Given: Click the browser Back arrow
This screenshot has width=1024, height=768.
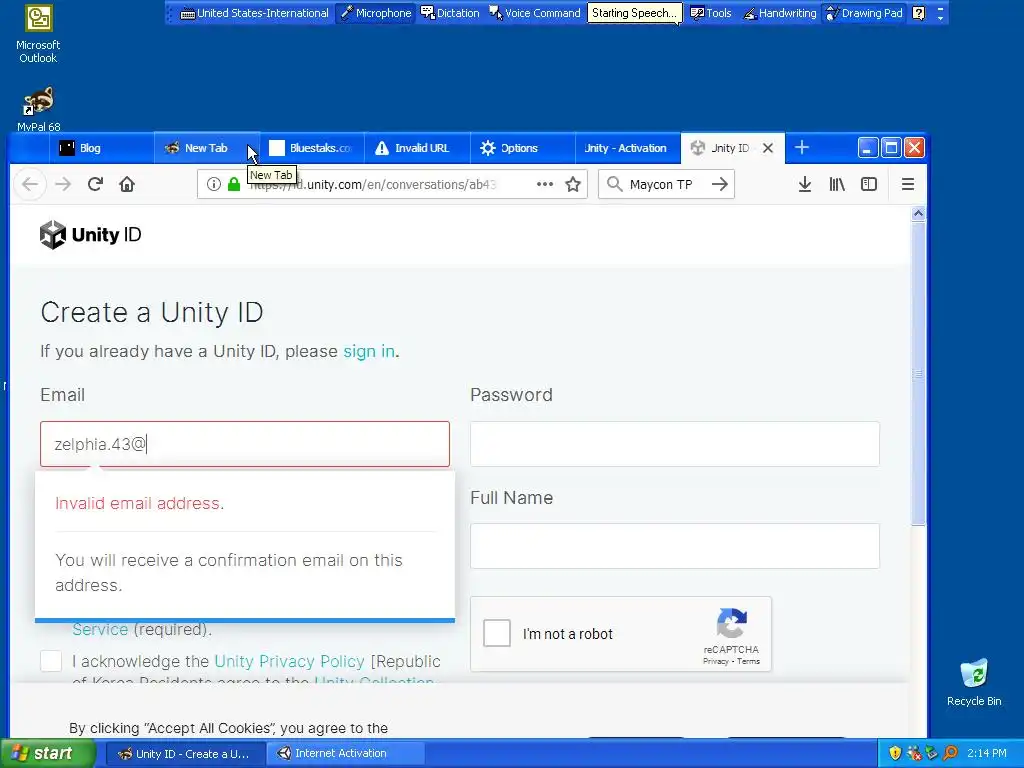Looking at the screenshot, I should [30, 184].
